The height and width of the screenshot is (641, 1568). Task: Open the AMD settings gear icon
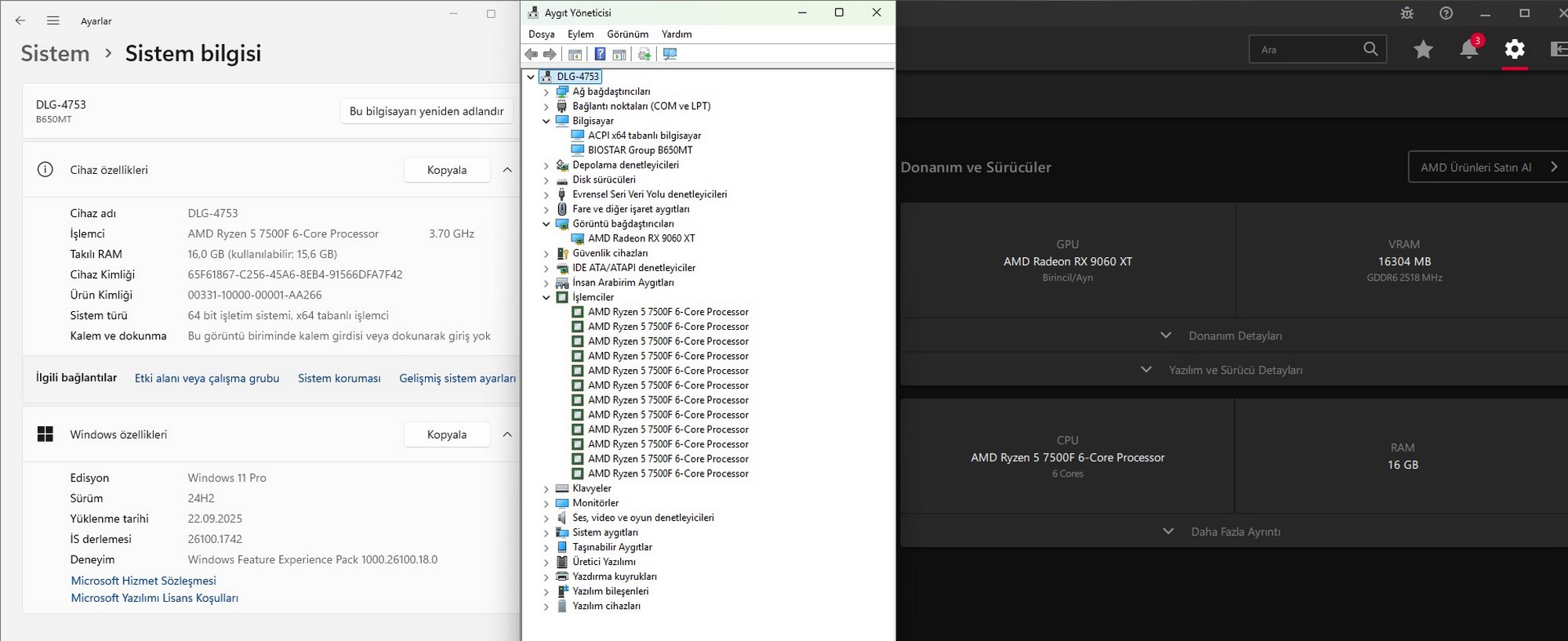coord(1515,49)
